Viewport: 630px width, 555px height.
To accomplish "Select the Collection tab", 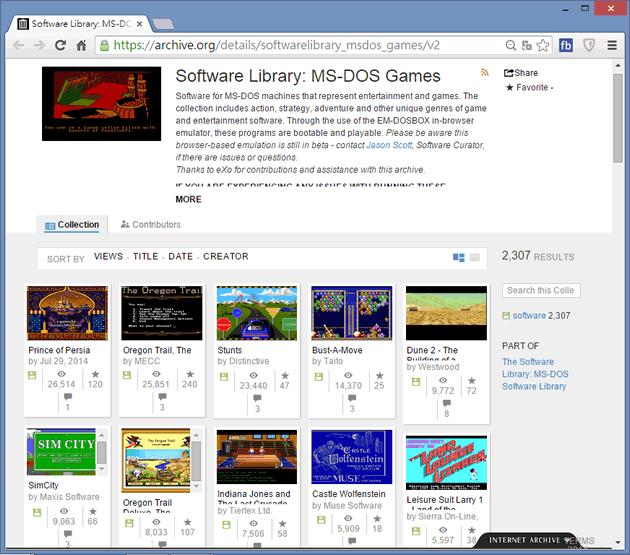I will pos(72,225).
